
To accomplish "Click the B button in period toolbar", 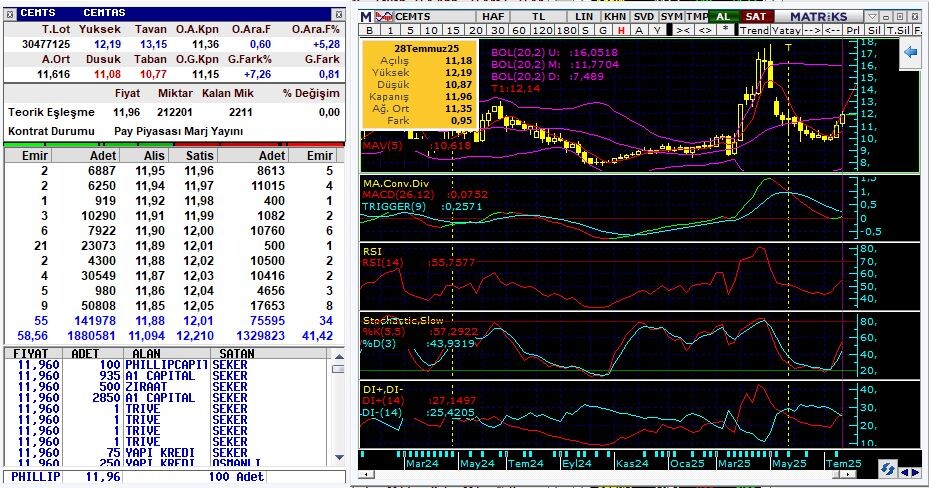I will point(370,30).
